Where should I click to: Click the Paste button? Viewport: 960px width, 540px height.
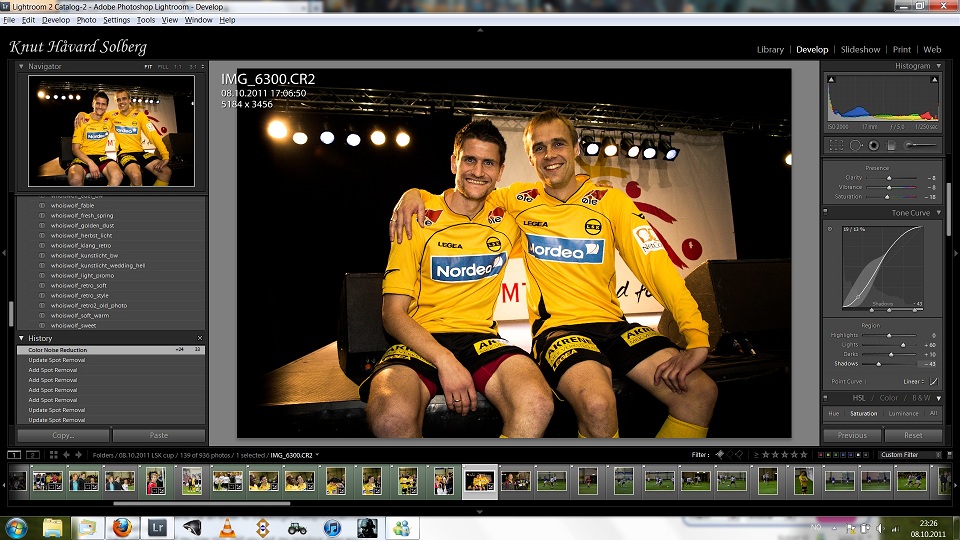(x=159, y=435)
